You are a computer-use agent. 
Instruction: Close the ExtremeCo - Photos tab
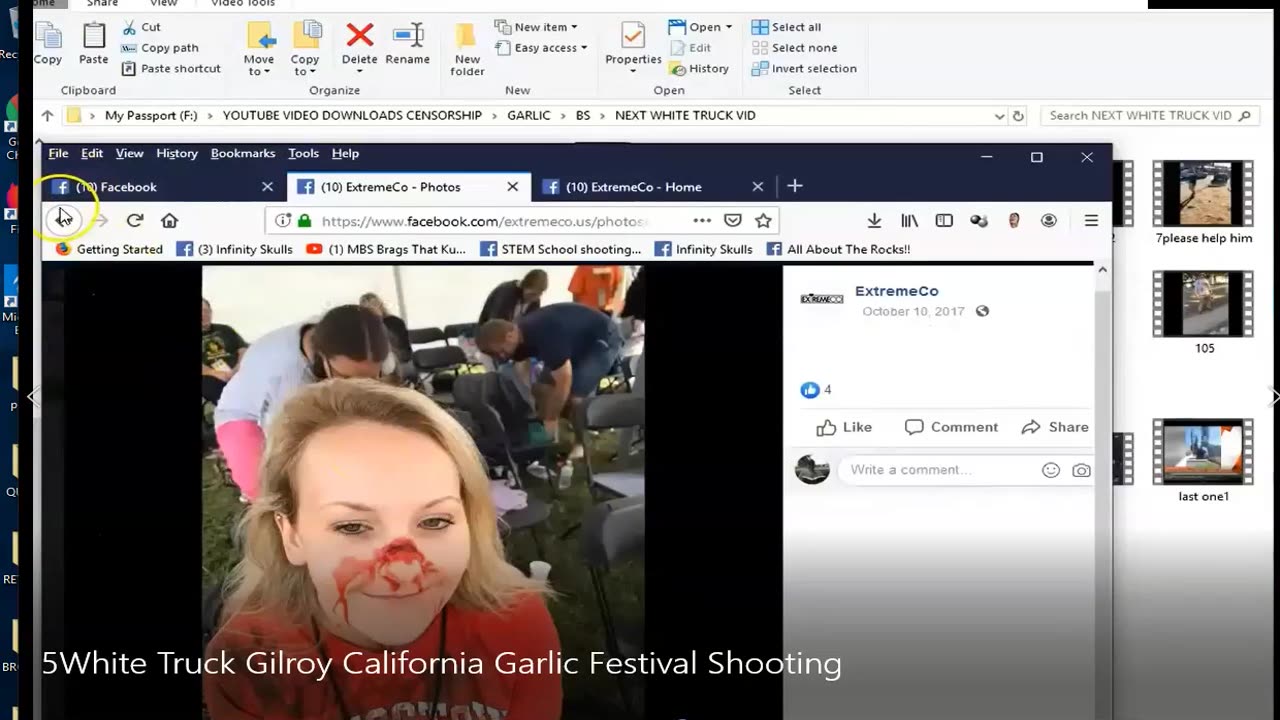513,187
